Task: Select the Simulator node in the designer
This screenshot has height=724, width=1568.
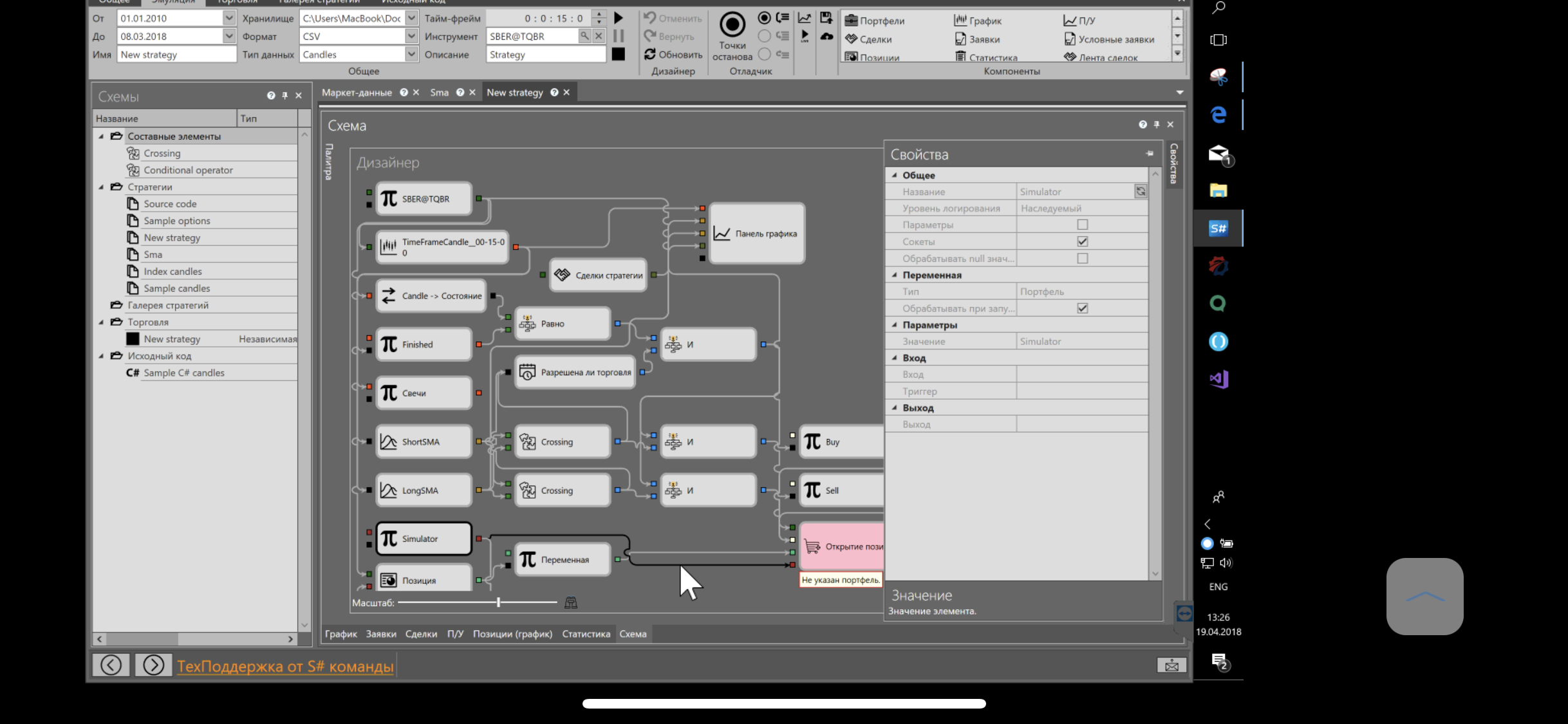Action: coord(424,539)
